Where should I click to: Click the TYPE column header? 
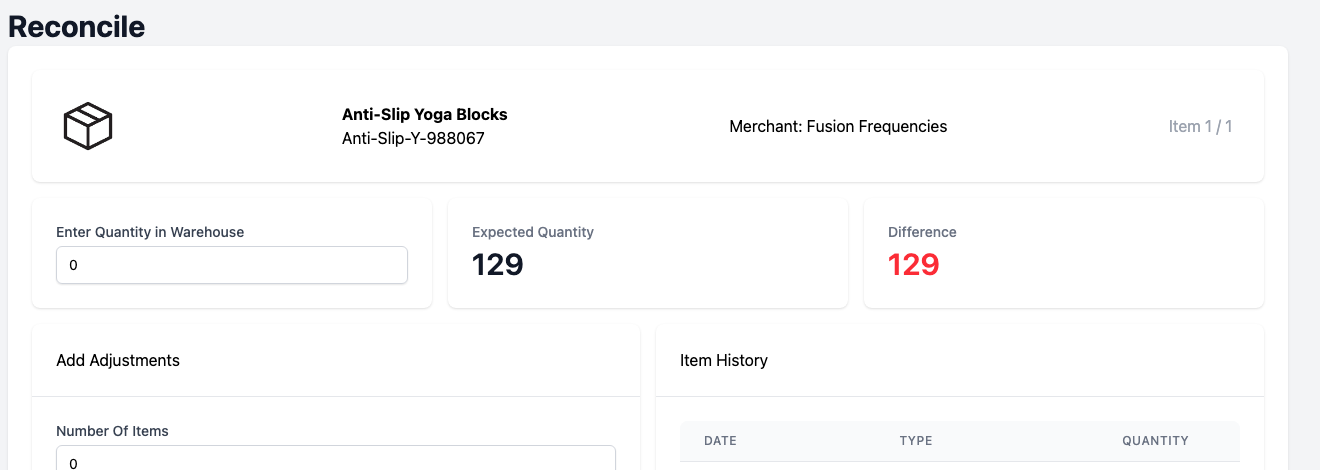coord(916,440)
